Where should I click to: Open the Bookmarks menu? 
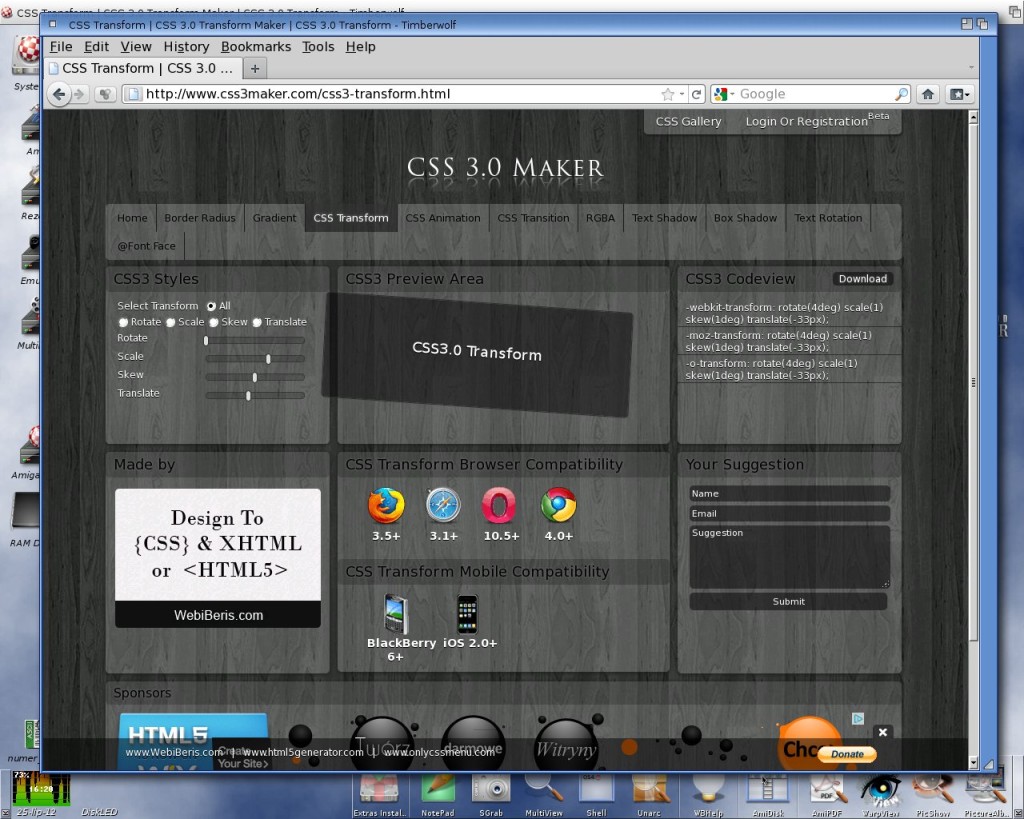coord(256,46)
